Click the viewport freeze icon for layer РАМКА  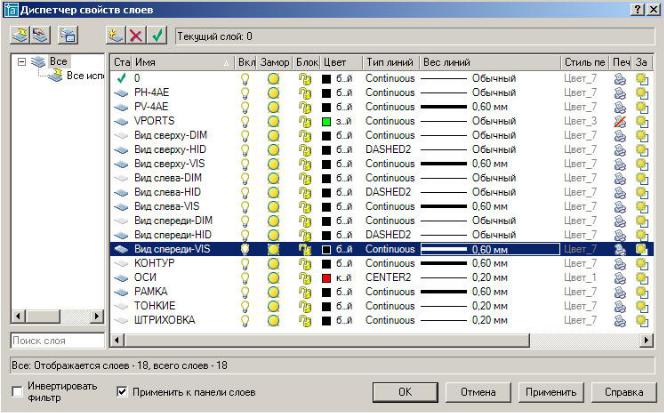642,292
